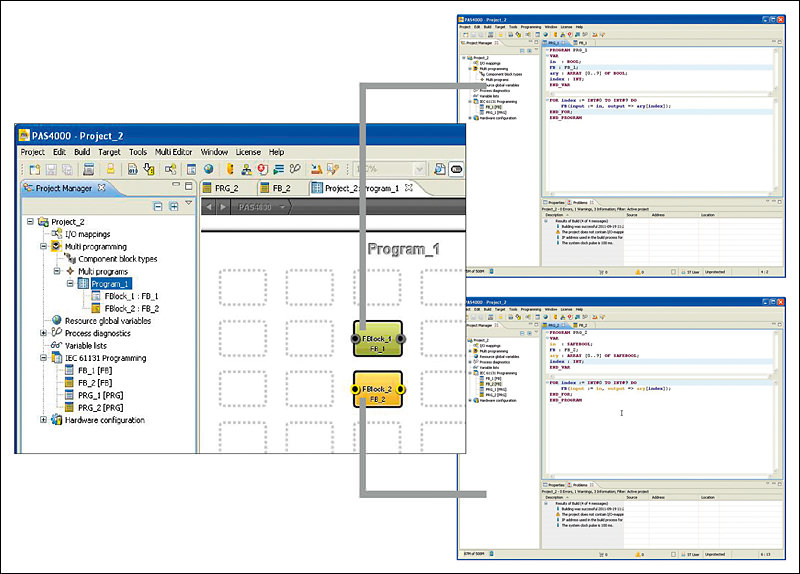Image resolution: width=800 pixels, height=574 pixels.
Task: Click the yellow user login toolbar icon
Action: [110, 169]
